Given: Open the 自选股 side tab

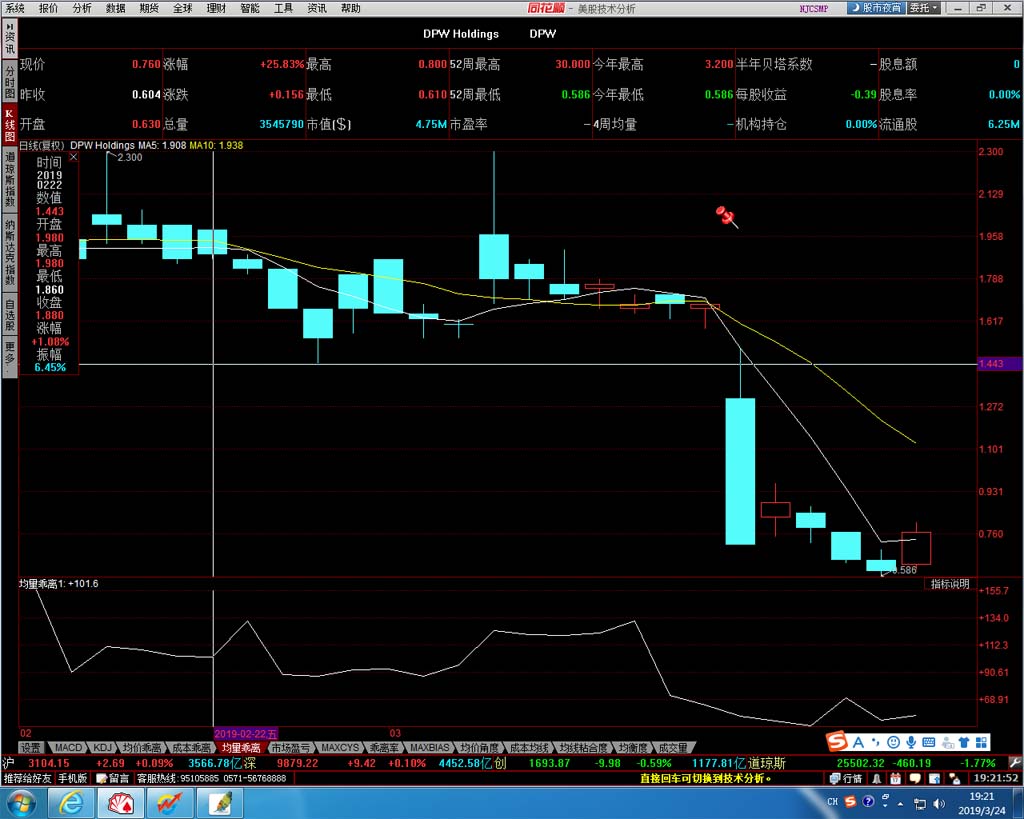Looking at the screenshot, I should click(x=10, y=315).
